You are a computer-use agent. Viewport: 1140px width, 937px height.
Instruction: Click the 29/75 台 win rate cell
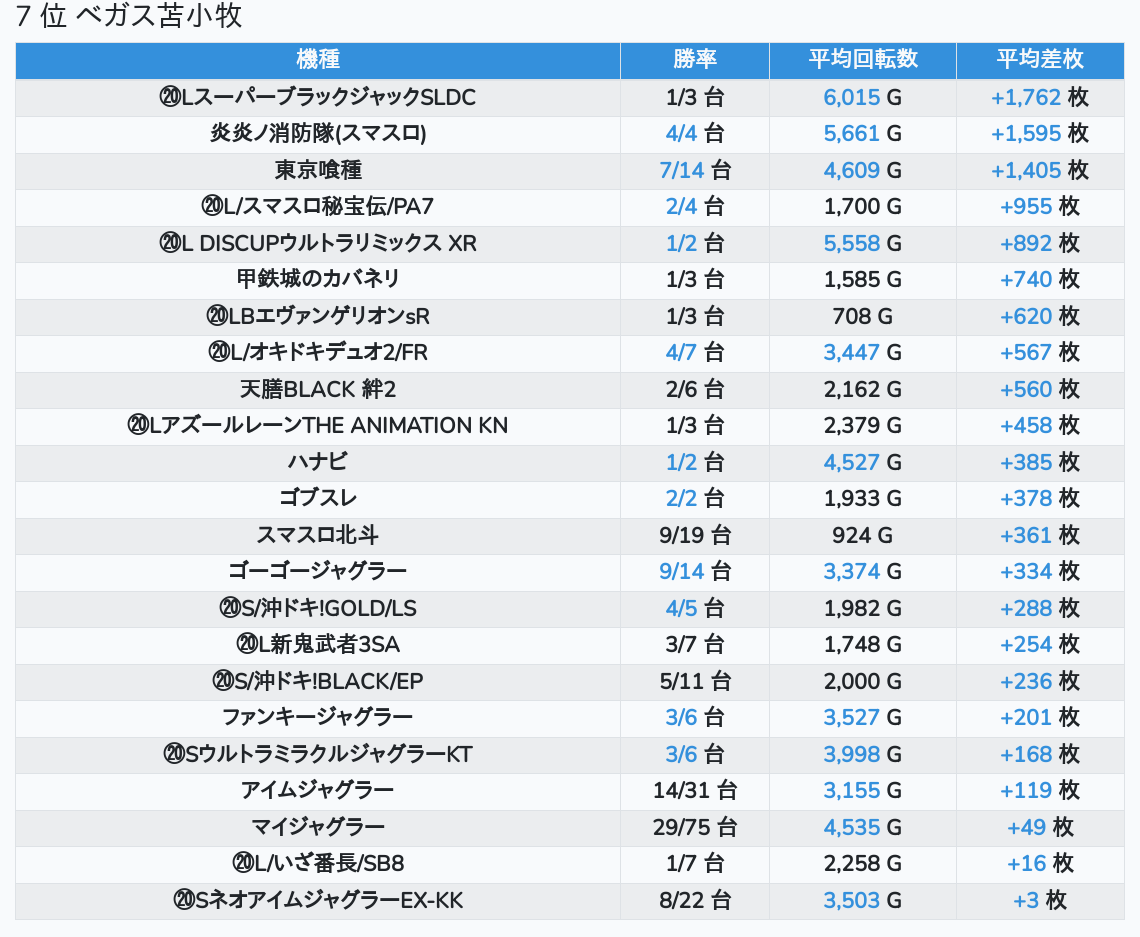click(694, 827)
